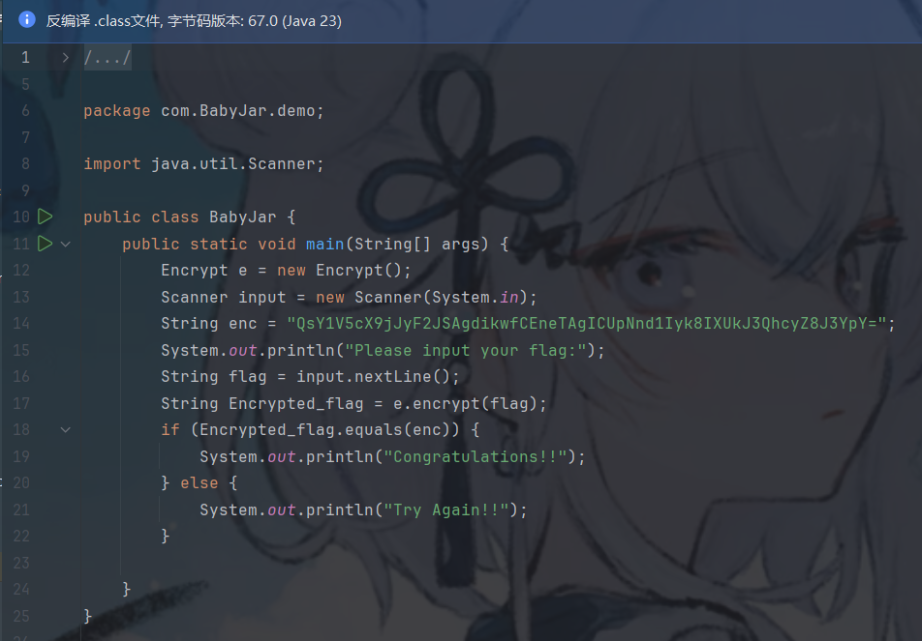The image size is (924, 641).
Task: Run BabyJar class via gutter icon
Action: click(x=45, y=217)
